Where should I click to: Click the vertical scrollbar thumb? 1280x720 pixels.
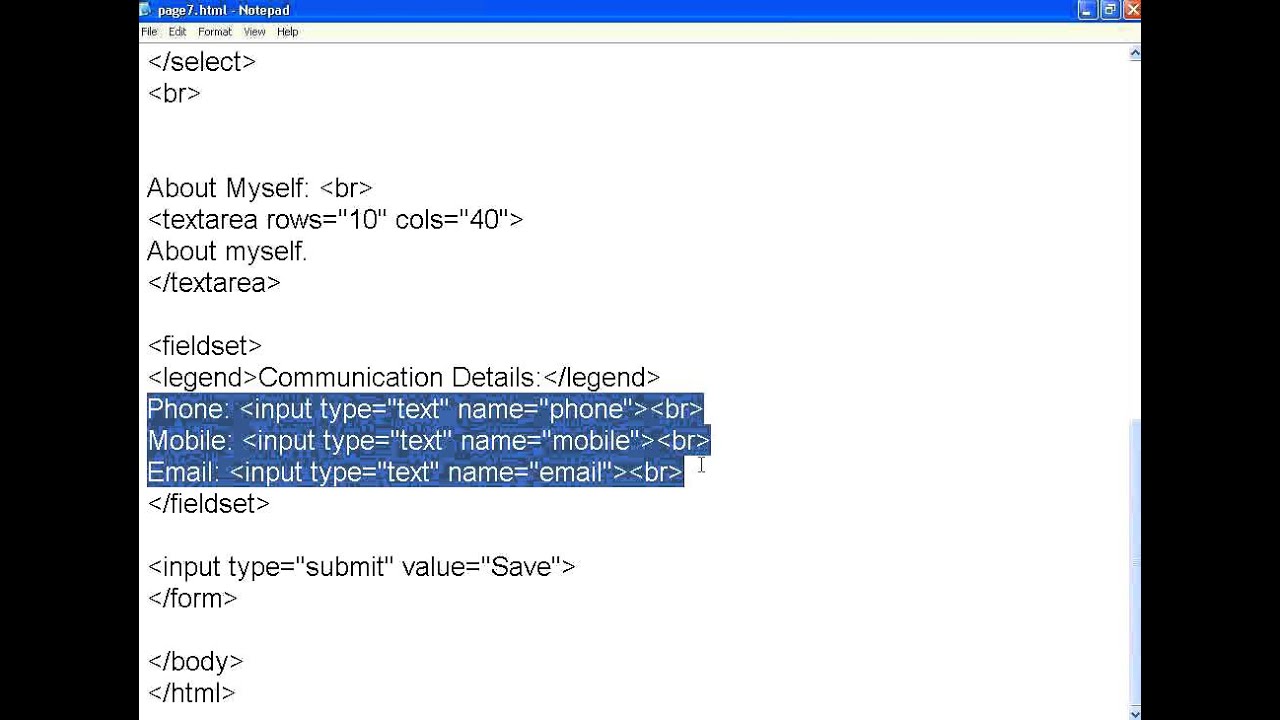[x=1134, y=560]
